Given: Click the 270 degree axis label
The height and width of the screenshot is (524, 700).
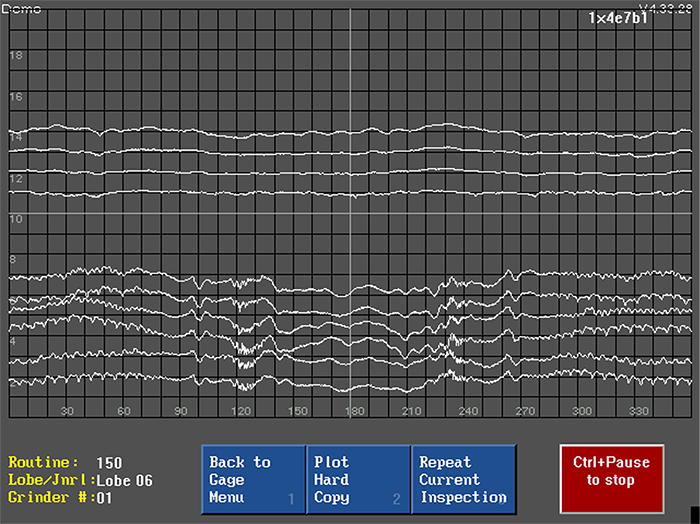Looking at the screenshot, I should pyautogui.click(x=525, y=411).
